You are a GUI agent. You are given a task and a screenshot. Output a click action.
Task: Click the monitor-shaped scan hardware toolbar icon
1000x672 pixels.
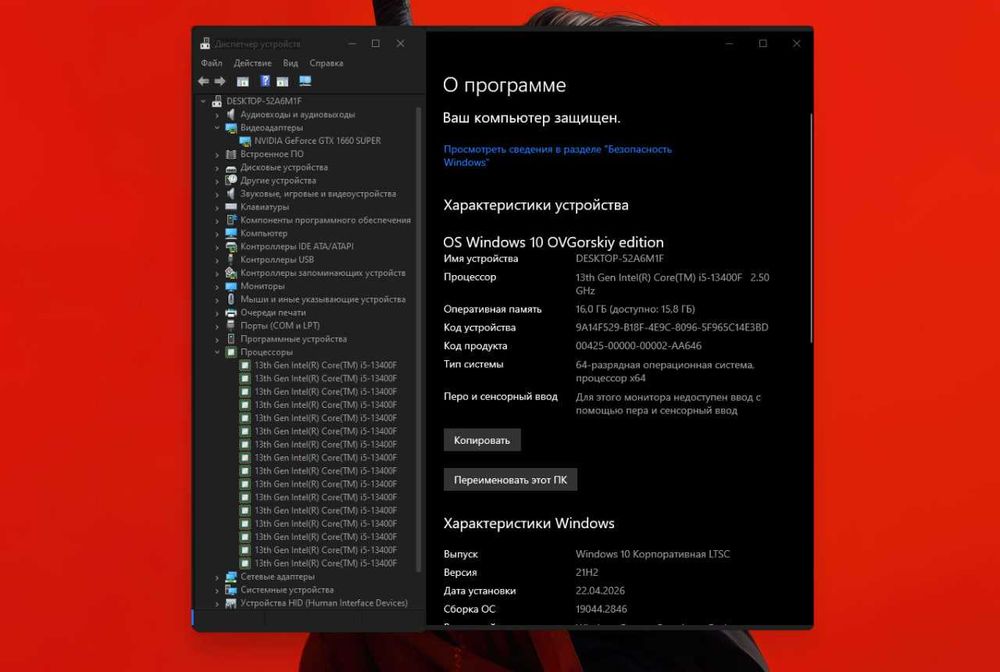305,81
